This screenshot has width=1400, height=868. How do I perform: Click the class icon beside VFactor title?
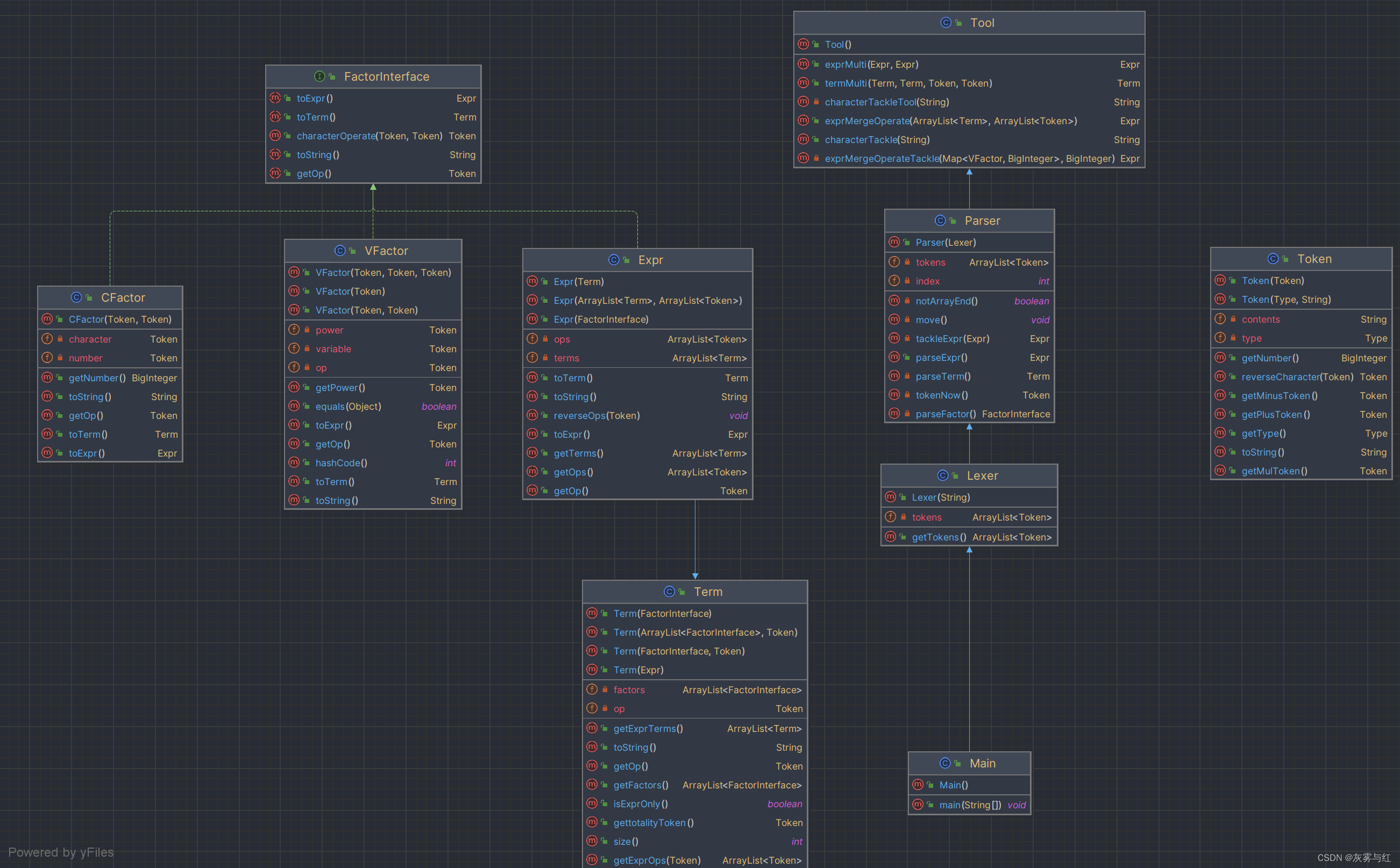tap(340, 250)
